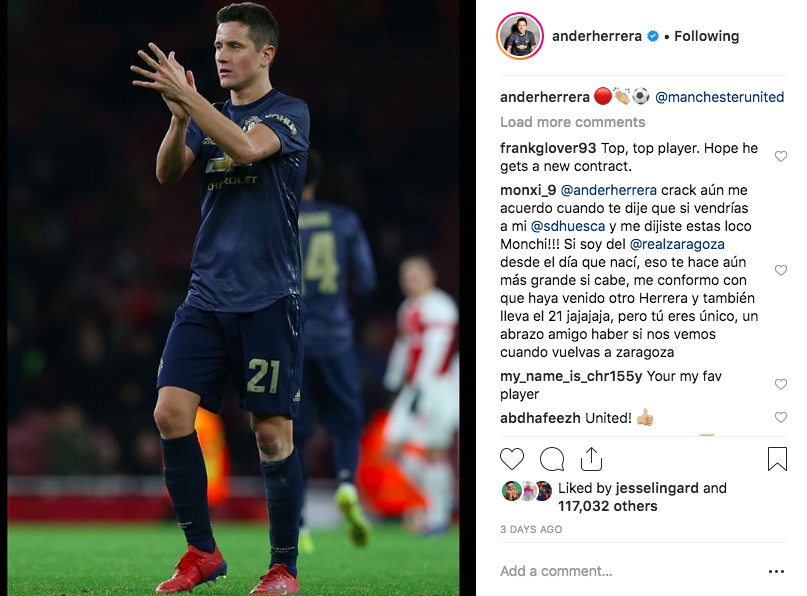Save post with the bookmark icon
Image resolution: width=807 pixels, height=596 pixels.
click(777, 459)
